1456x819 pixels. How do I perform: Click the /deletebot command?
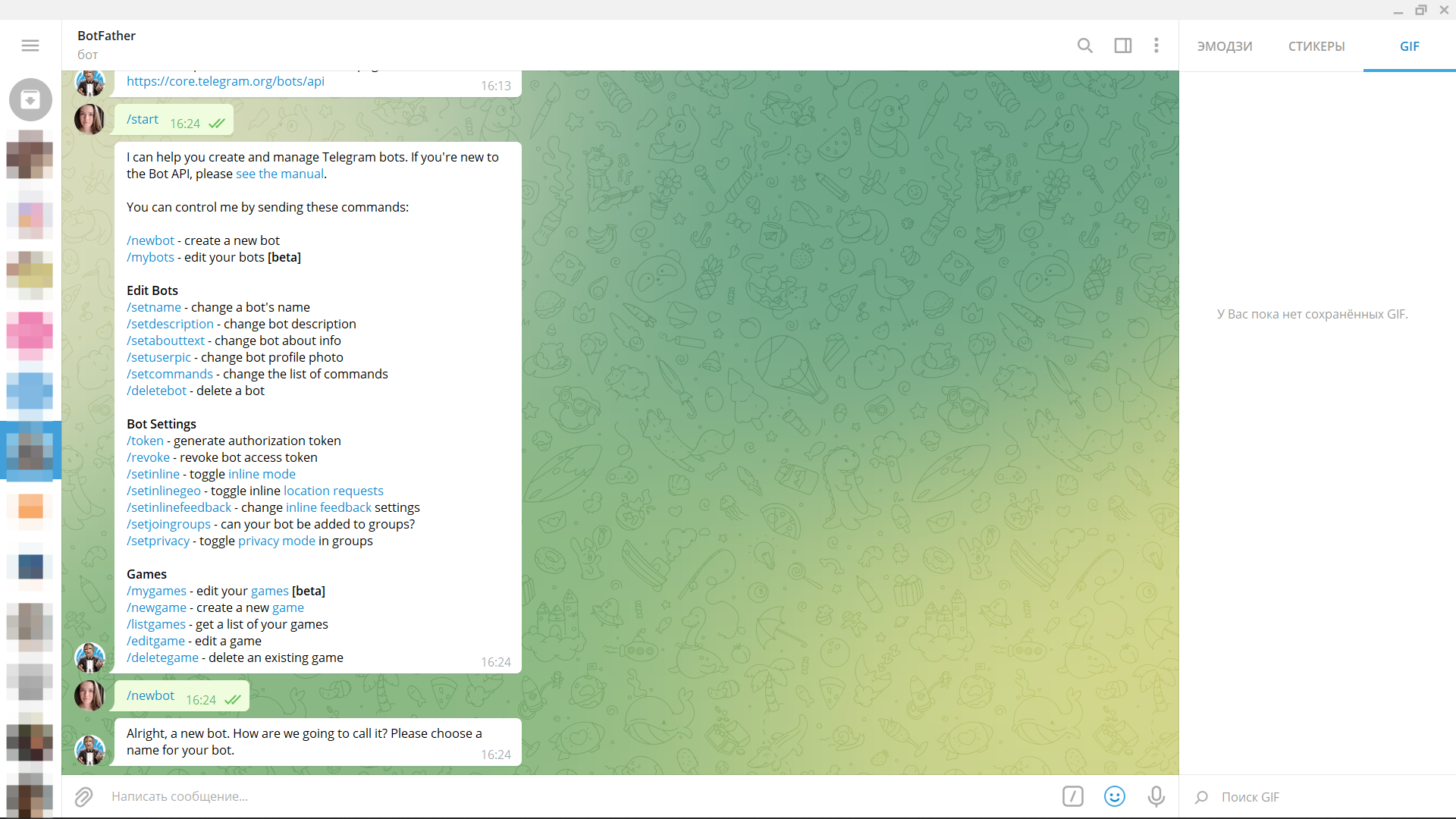[x=156, y=391]
